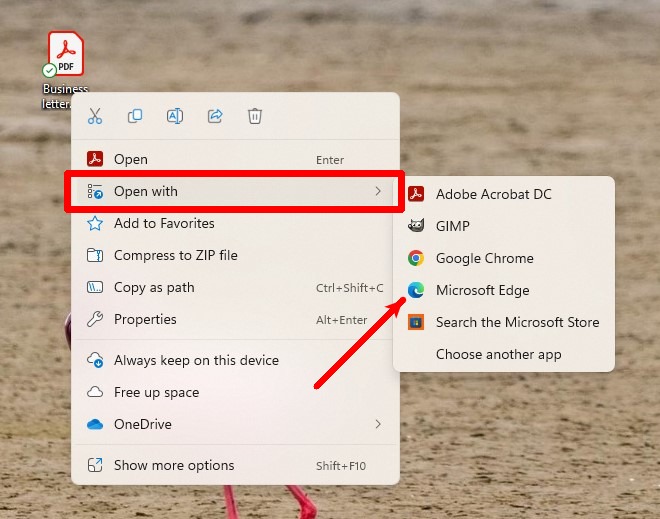660x519 pixels.
Task: Select the Business letter PDF desktop icon
Action: point(65,69)
